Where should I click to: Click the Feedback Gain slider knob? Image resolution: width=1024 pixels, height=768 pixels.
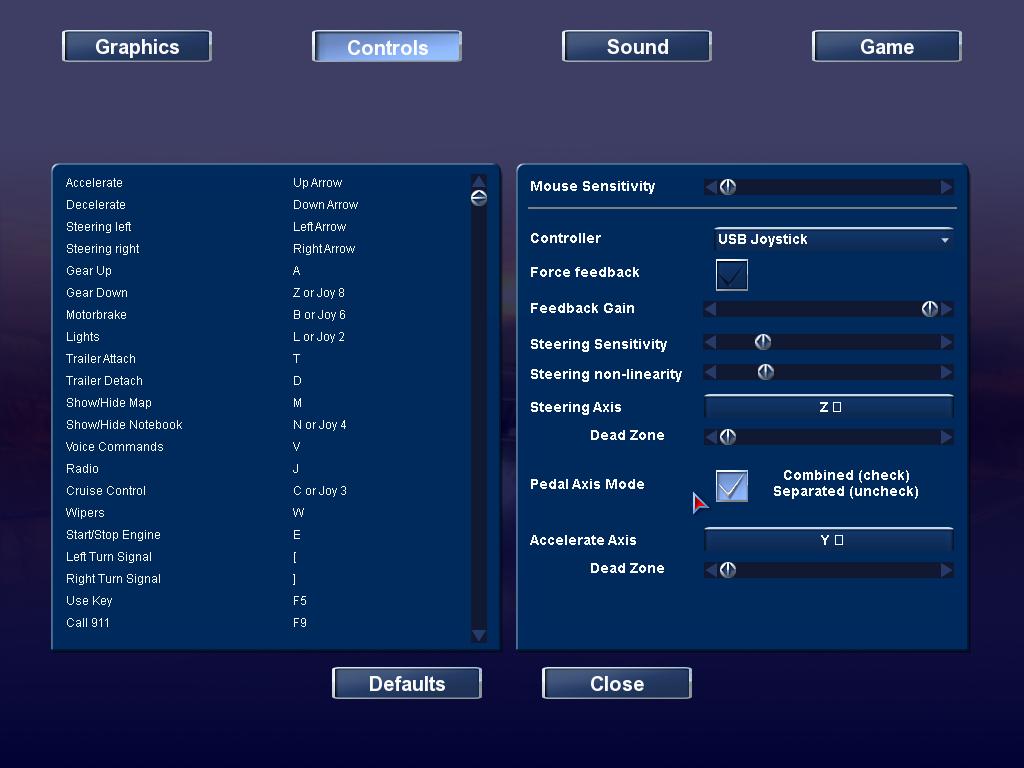[929, 309]
